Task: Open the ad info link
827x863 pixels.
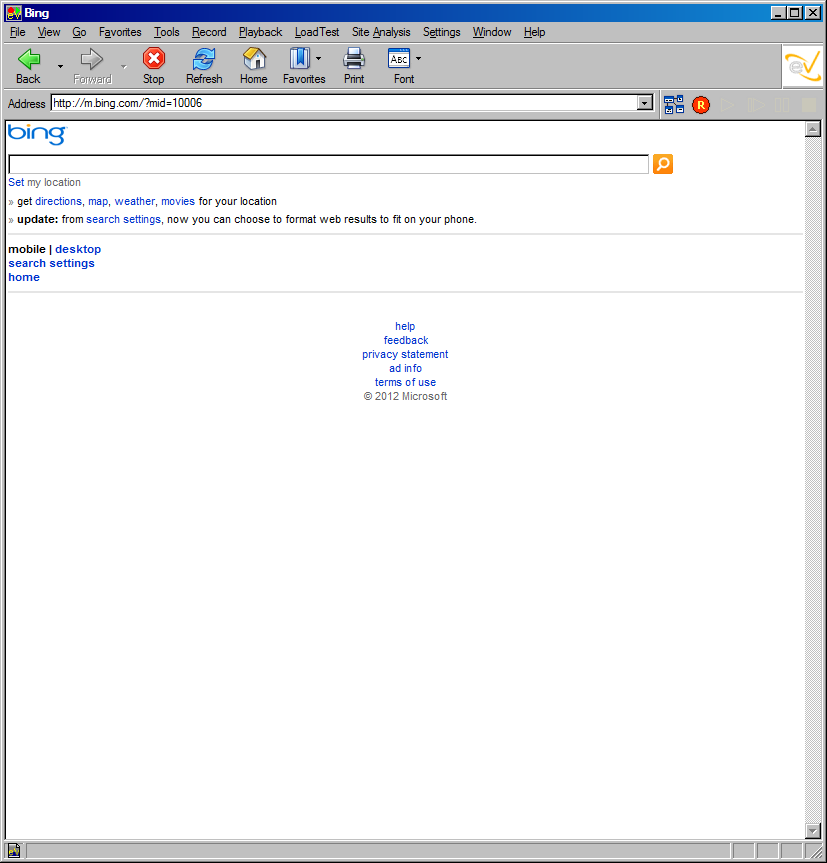Action: 406,368
